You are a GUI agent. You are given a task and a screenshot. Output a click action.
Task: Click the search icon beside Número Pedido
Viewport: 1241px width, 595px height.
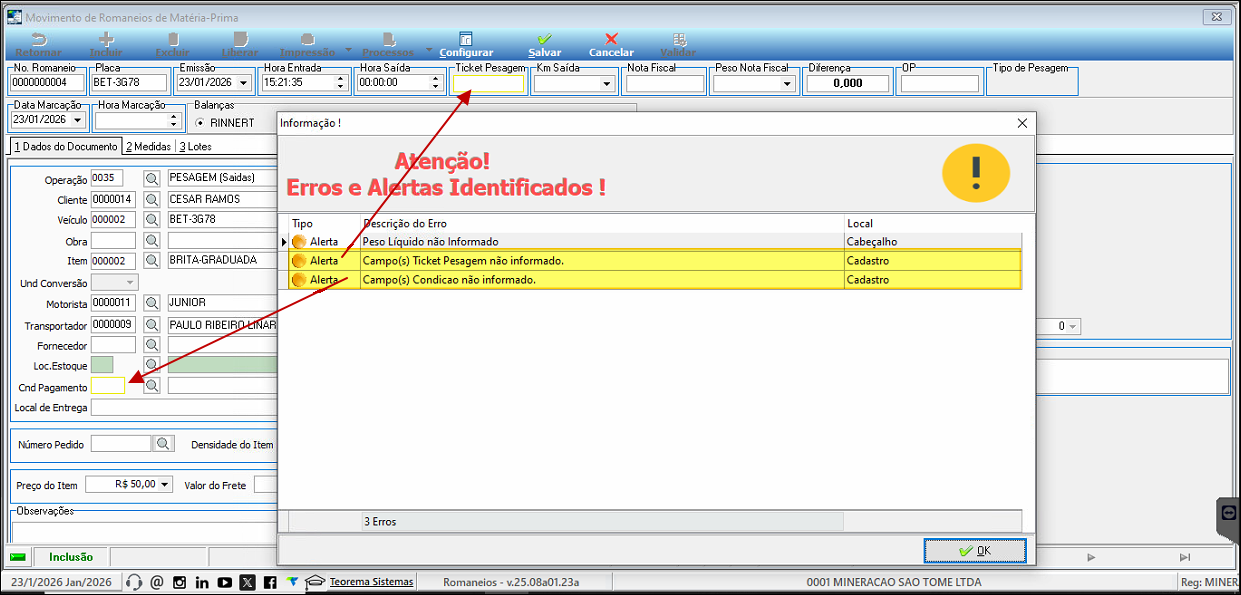pos(163,444)
